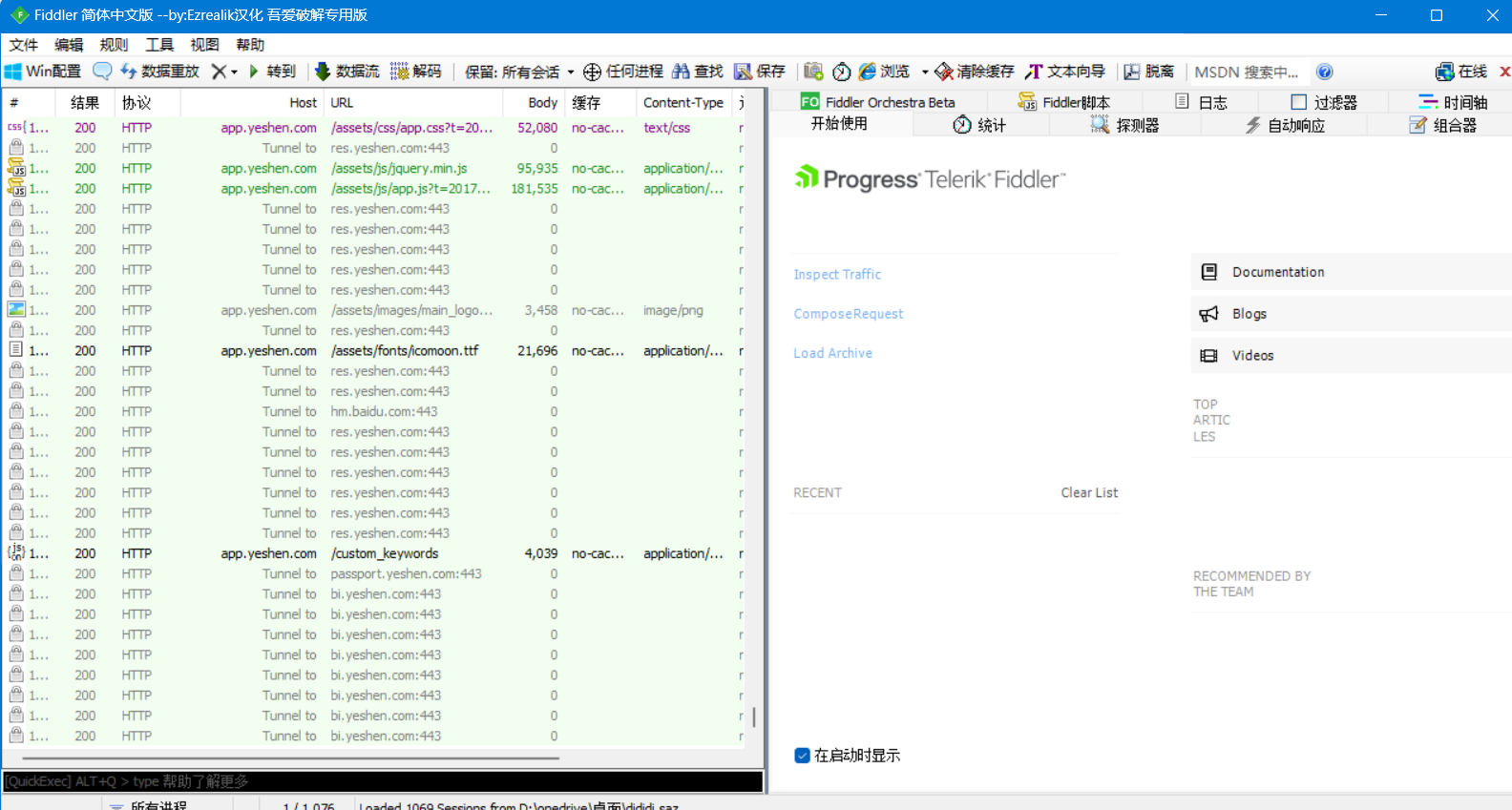1512x810 pixels.
Task: Switch to the AutoResponder (自动响应) tab
Action: tap(1285, 125)
